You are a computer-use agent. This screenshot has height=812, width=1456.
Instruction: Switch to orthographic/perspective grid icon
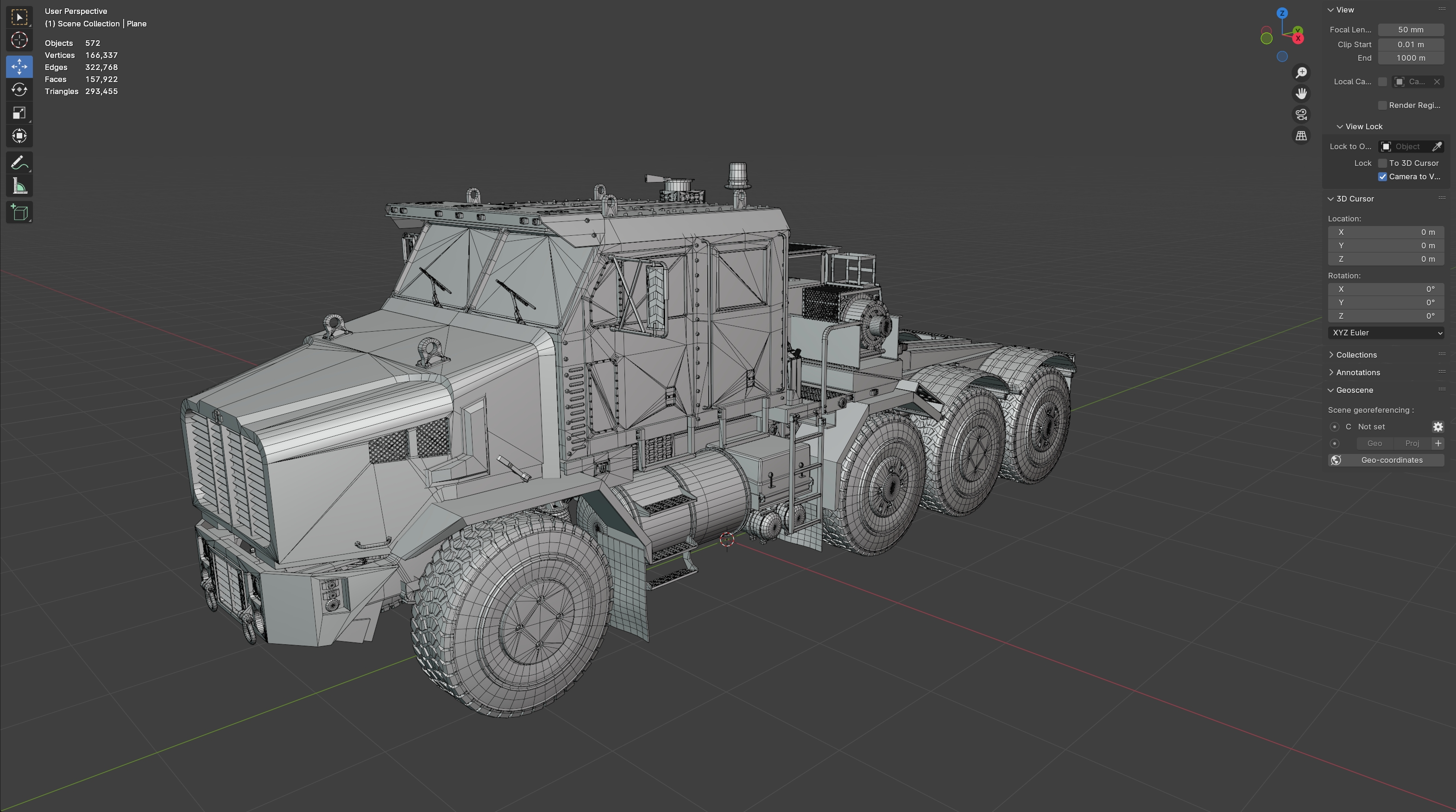pos(1301,136)
